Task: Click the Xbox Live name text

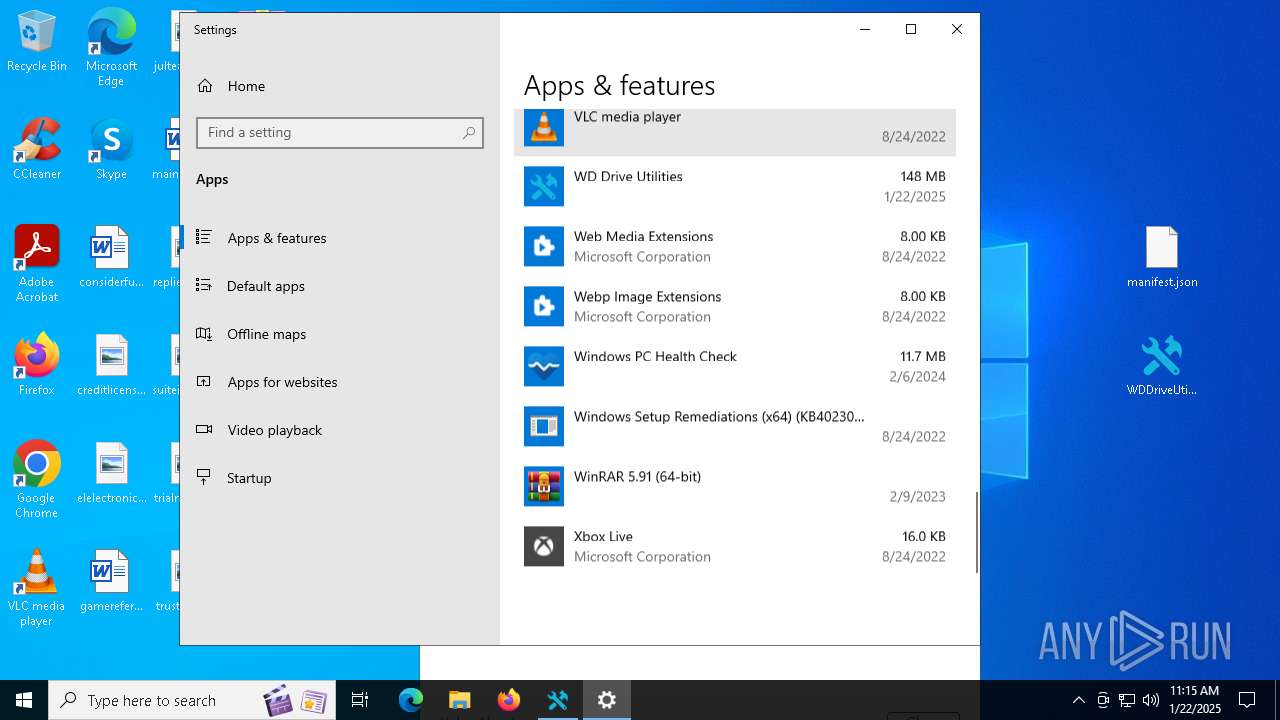Action: 603,536
